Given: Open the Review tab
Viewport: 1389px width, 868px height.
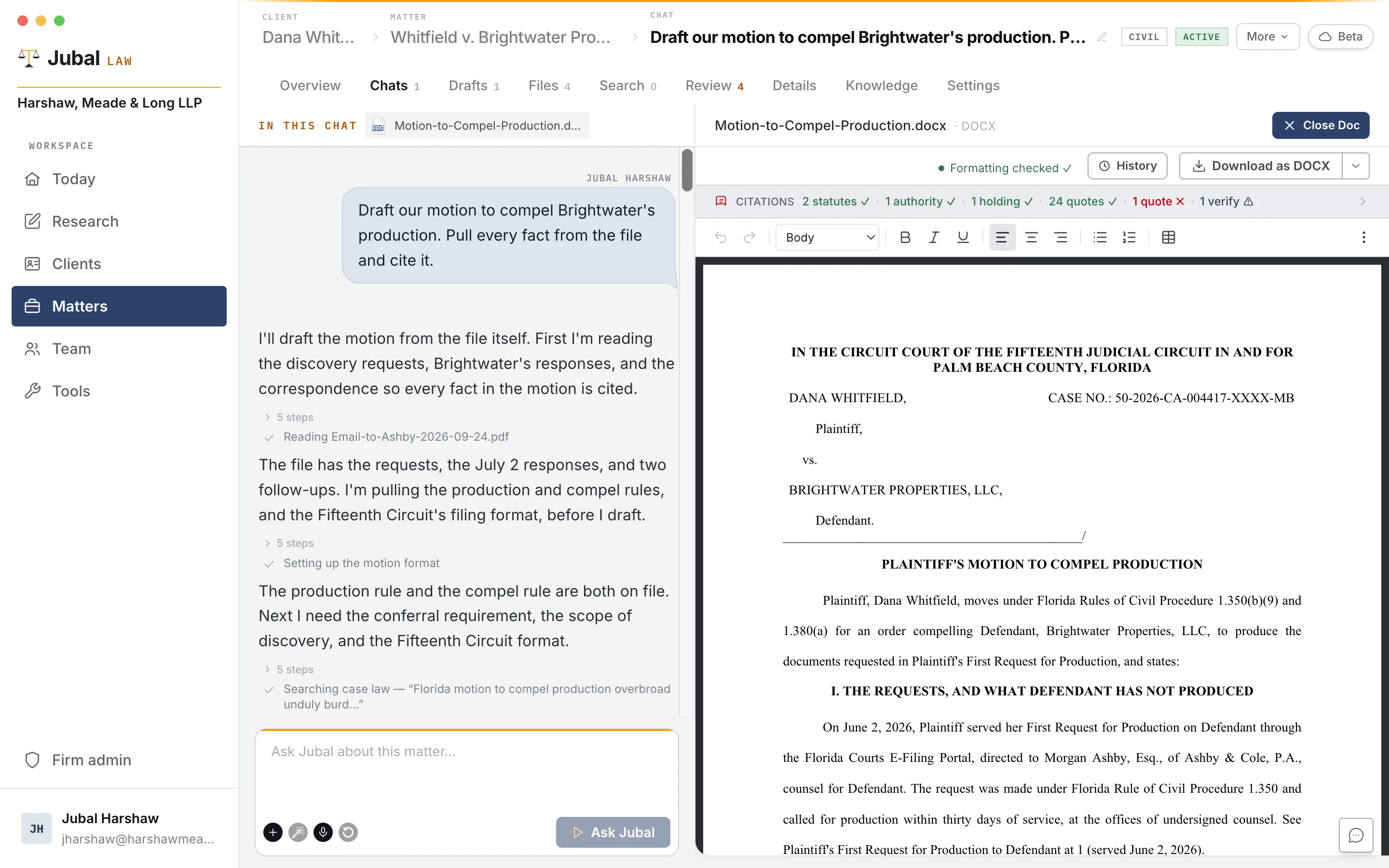Looking at the screenshot, I should tap(715, 85).
